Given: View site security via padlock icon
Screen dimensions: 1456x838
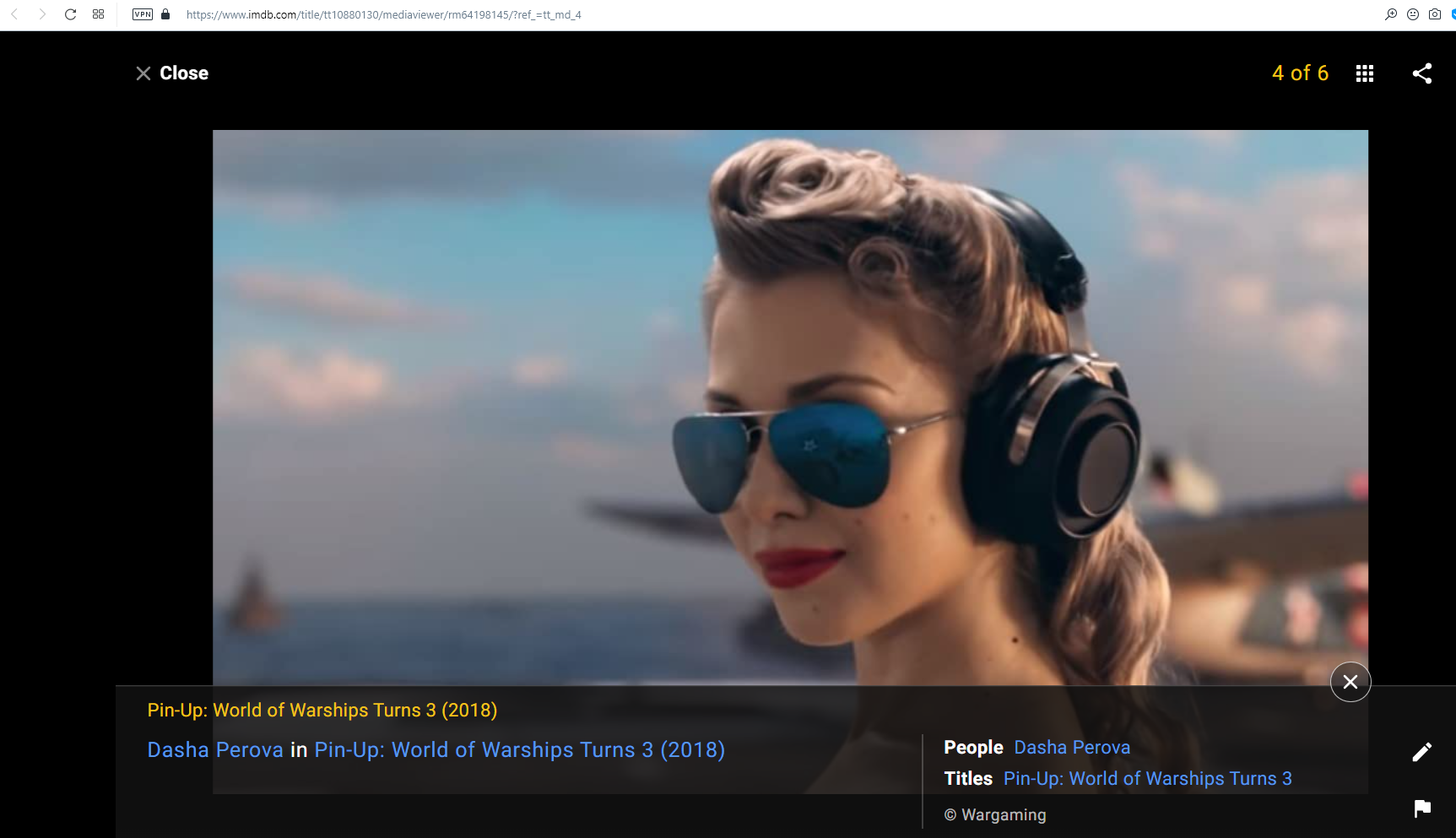Looking at the screenshot, I should (165, 14).
